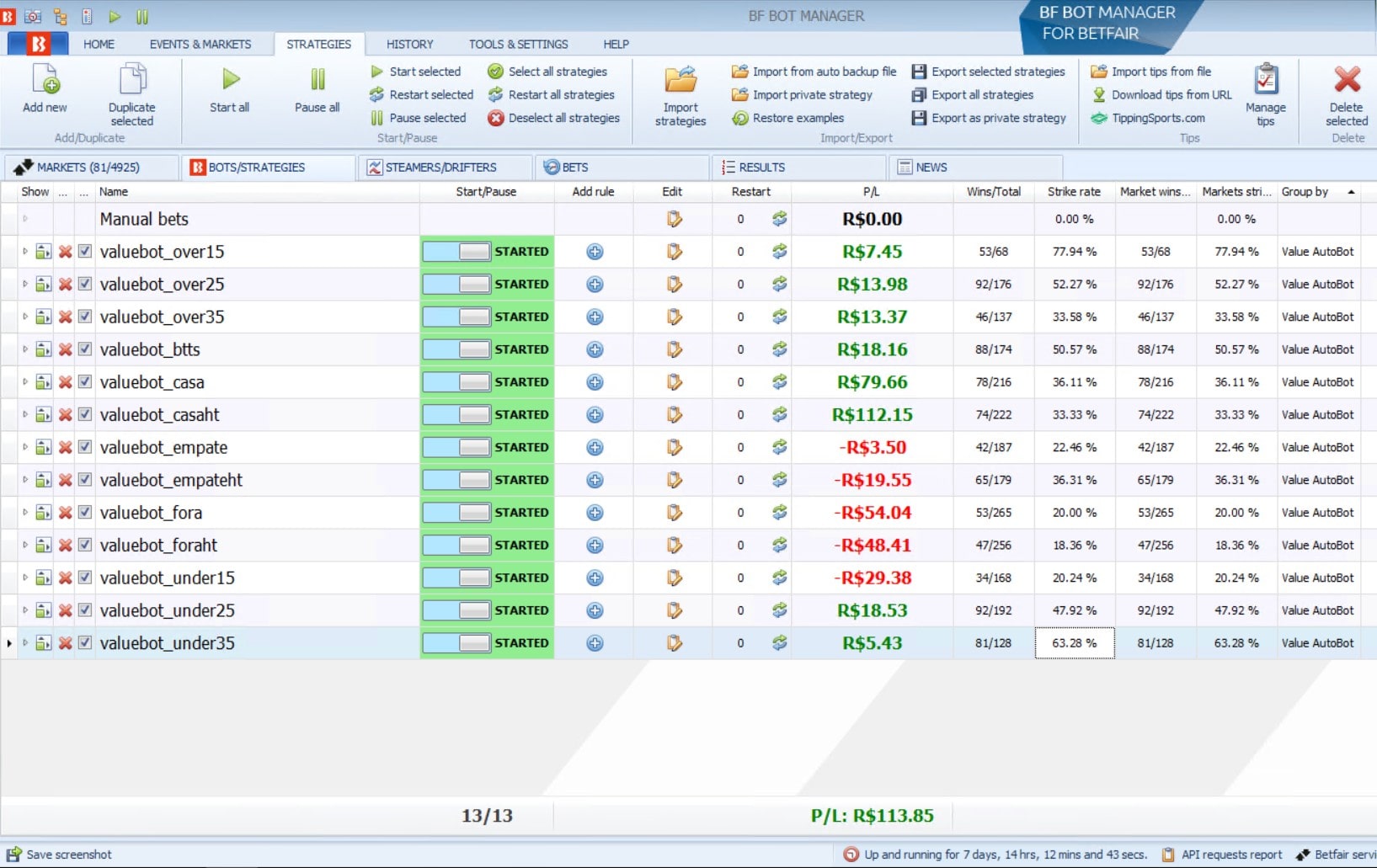Expand valuebot_foraht row
Screen dimensions: 1377x868
(25, 545)
